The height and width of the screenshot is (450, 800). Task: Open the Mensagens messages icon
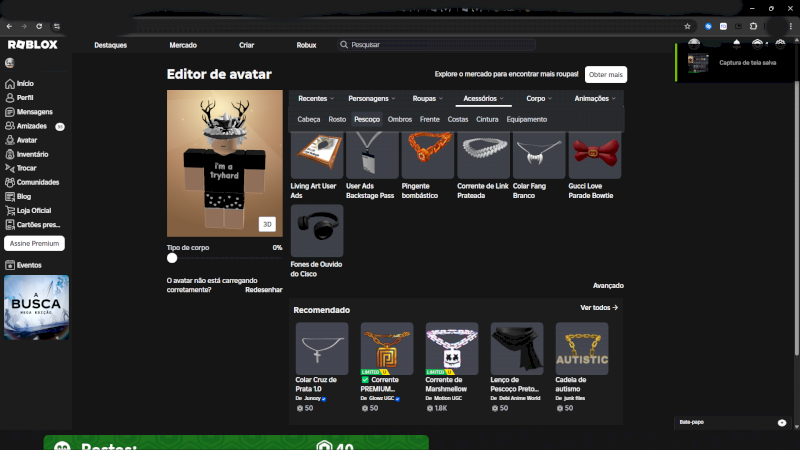10,112
